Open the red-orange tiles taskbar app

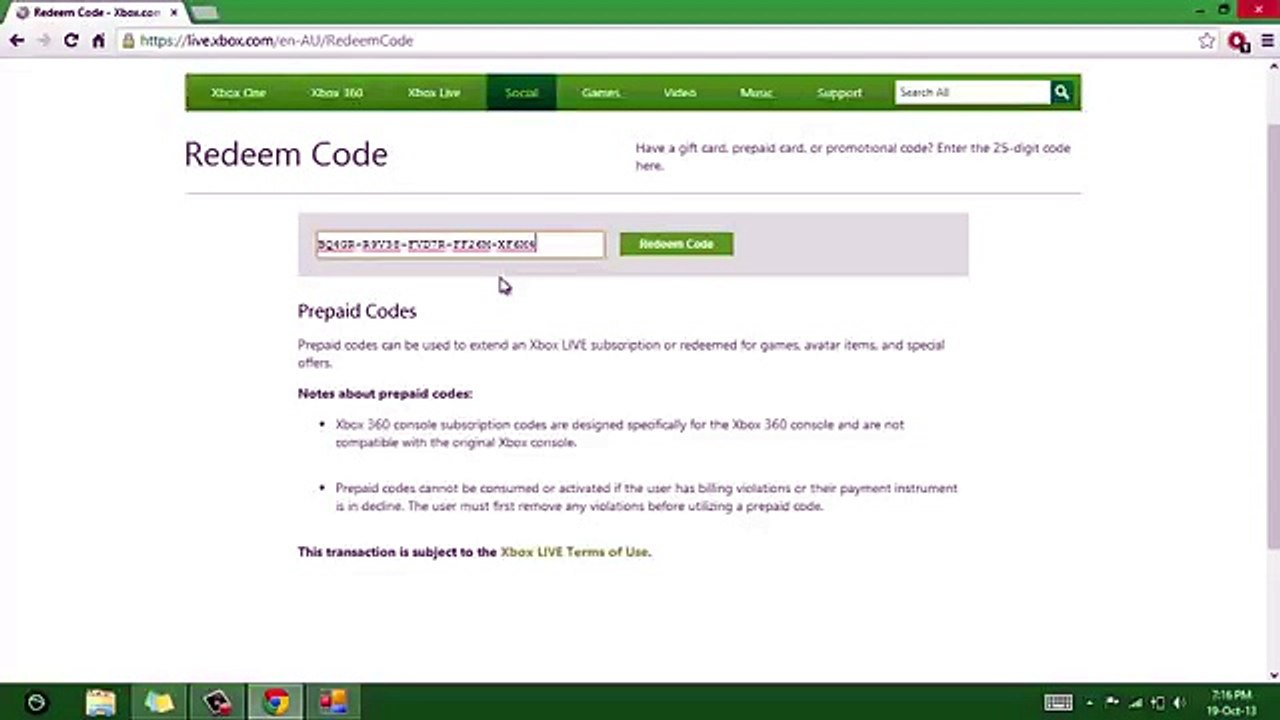click(x=333, y=702)
